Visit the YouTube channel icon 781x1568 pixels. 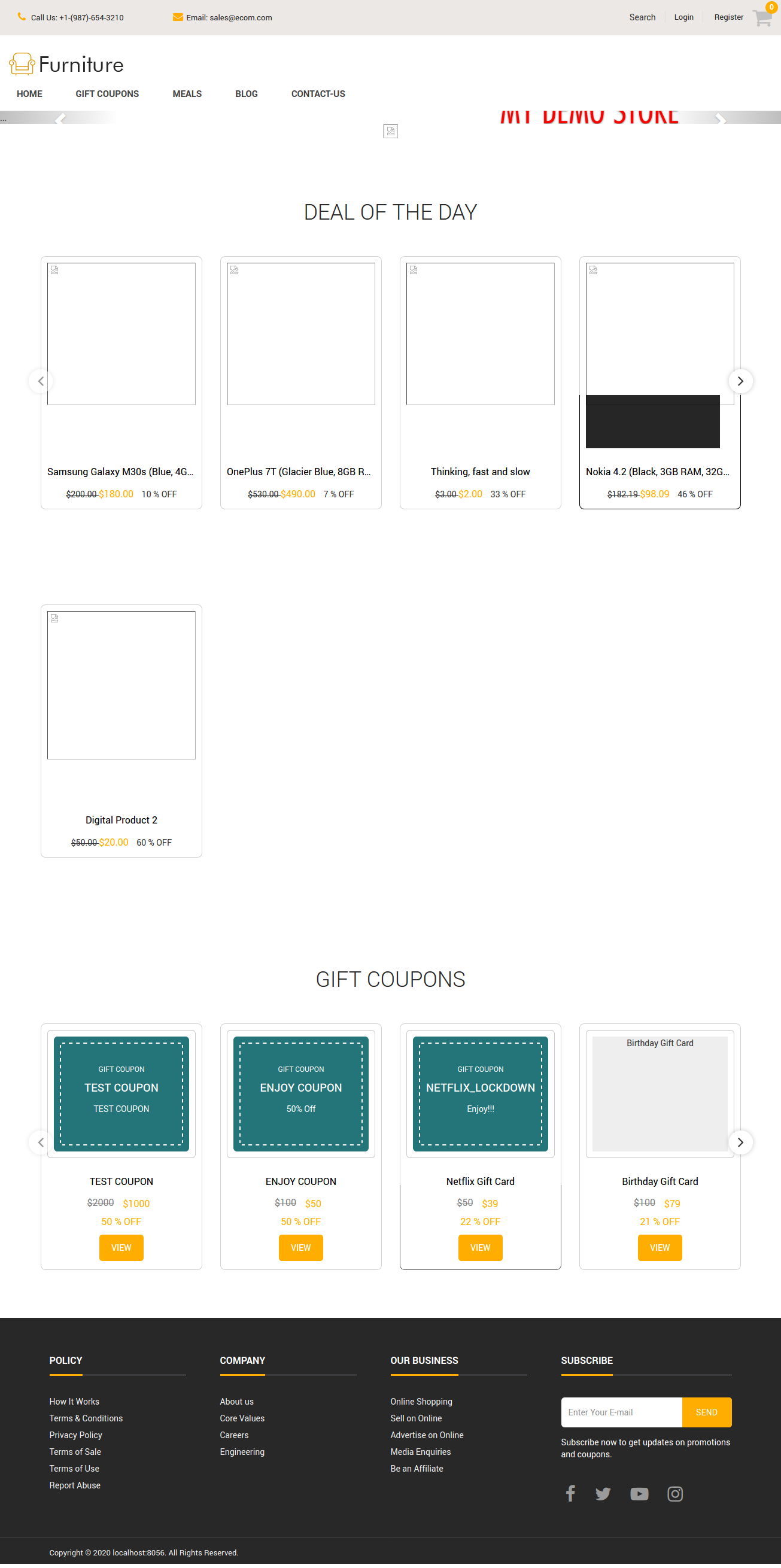point(639,1493)
